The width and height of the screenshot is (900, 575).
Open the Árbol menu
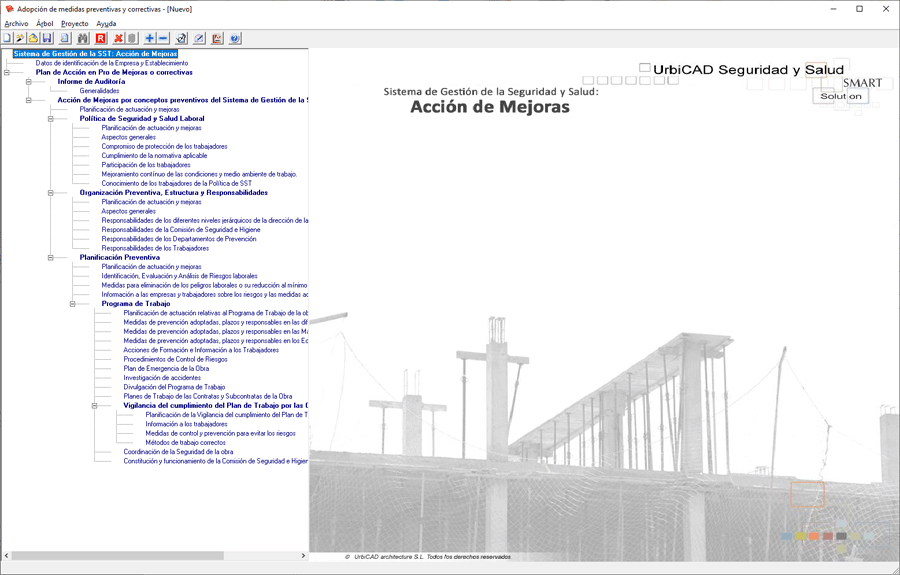pos(45,24)
